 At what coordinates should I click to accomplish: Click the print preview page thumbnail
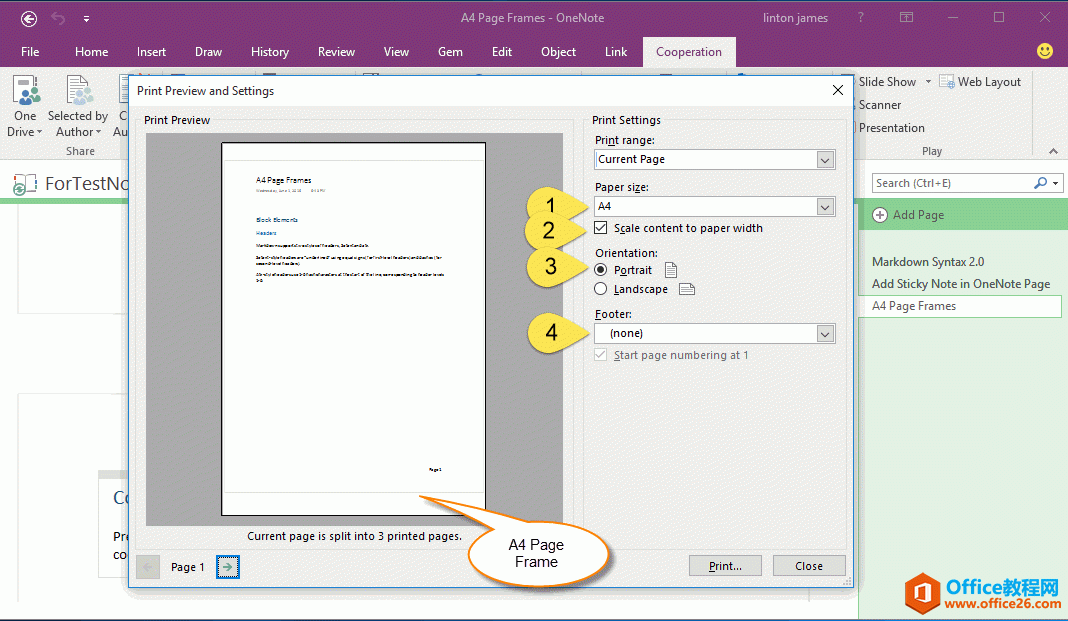[x=354, y=329]
